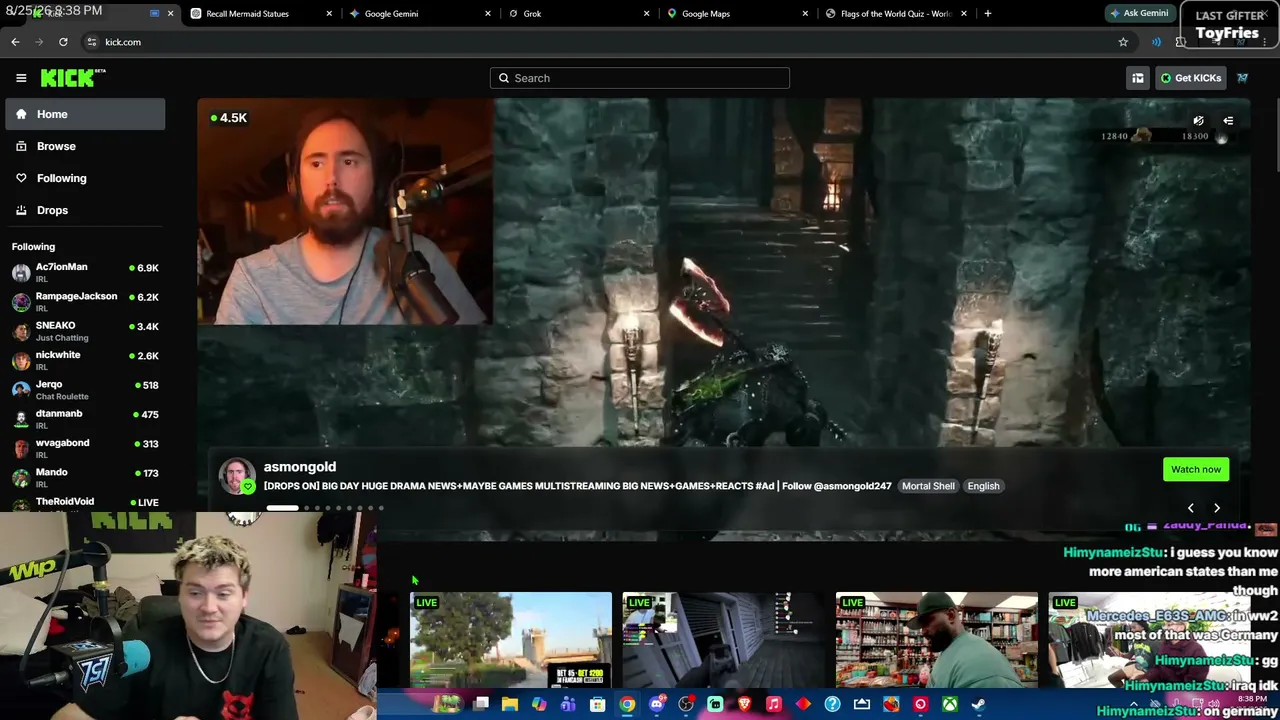This screenshot has width=1280, height=720.
Task: Open Drops in the sidebar
Action: pos(85,210)
